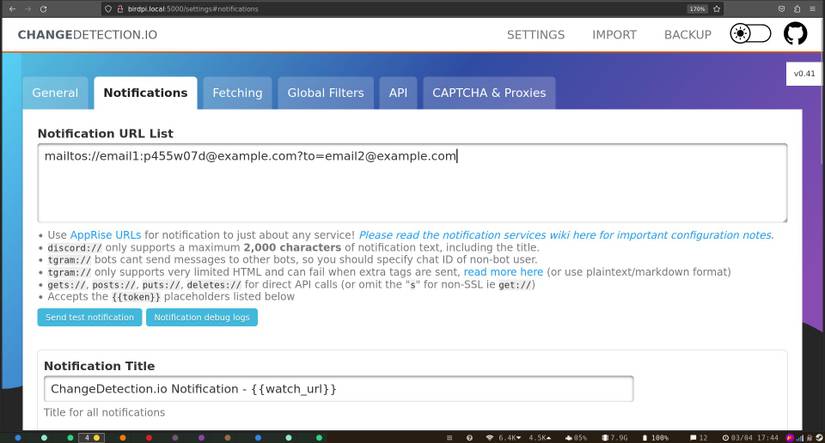Click the battery 100% indicator
This screenshot has width=825, height=443.
coord(655,438)
